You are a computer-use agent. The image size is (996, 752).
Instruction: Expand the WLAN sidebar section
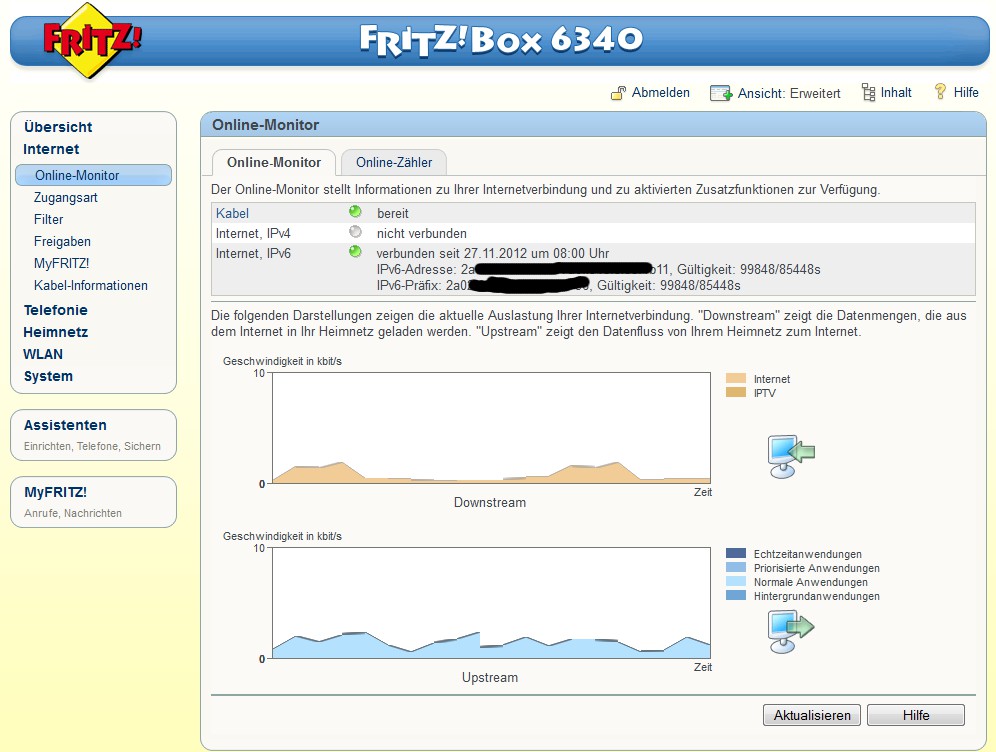click(43, 354)
